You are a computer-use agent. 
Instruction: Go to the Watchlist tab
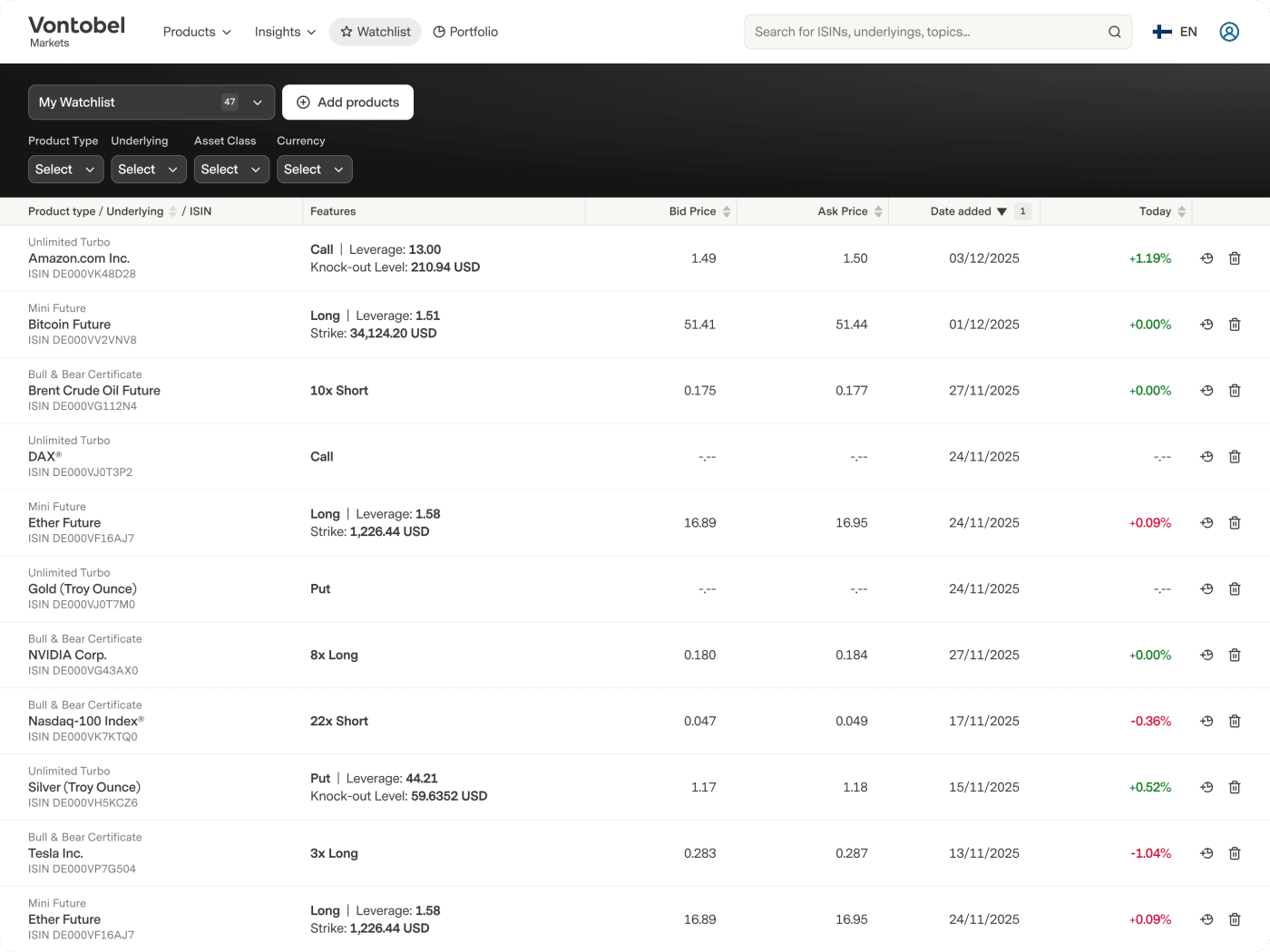pos(375,32)
